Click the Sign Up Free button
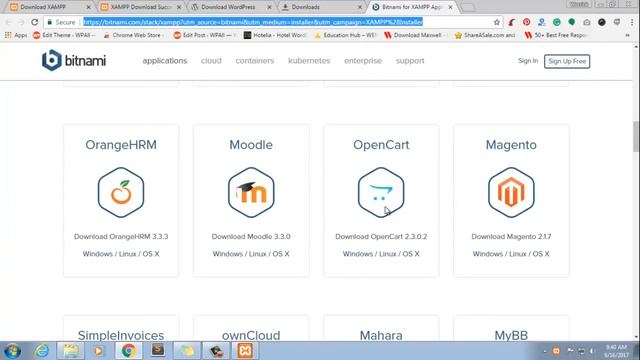 [567, 61]
